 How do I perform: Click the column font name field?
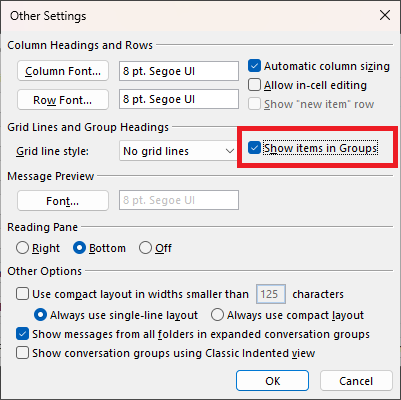[x=179, y=71]
